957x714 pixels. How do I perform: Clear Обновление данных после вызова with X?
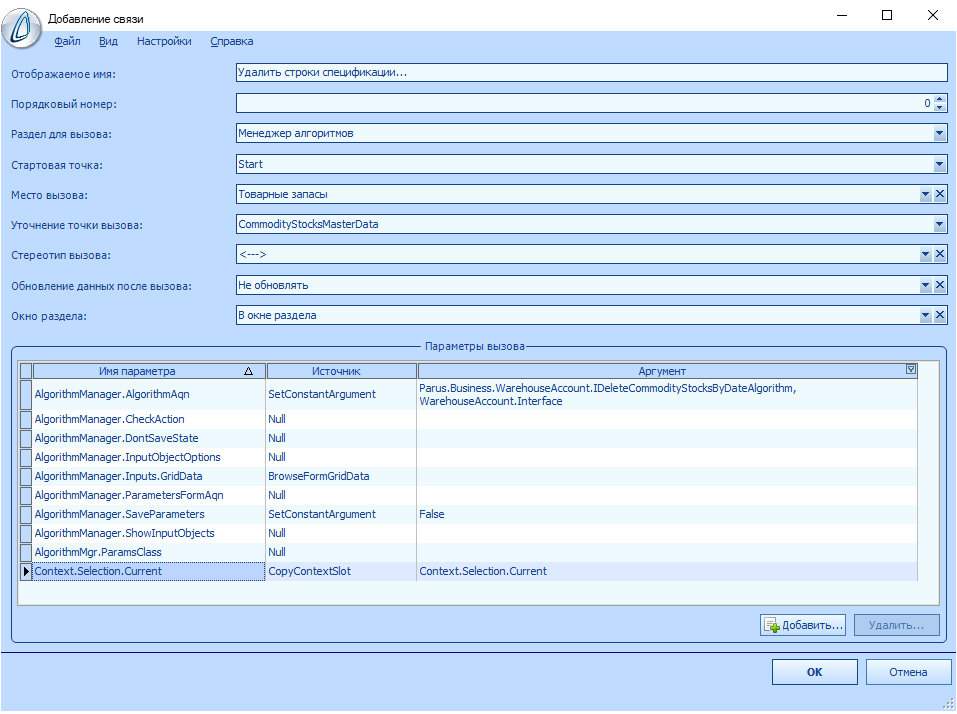pyautogui.click(x=939, y=285)
